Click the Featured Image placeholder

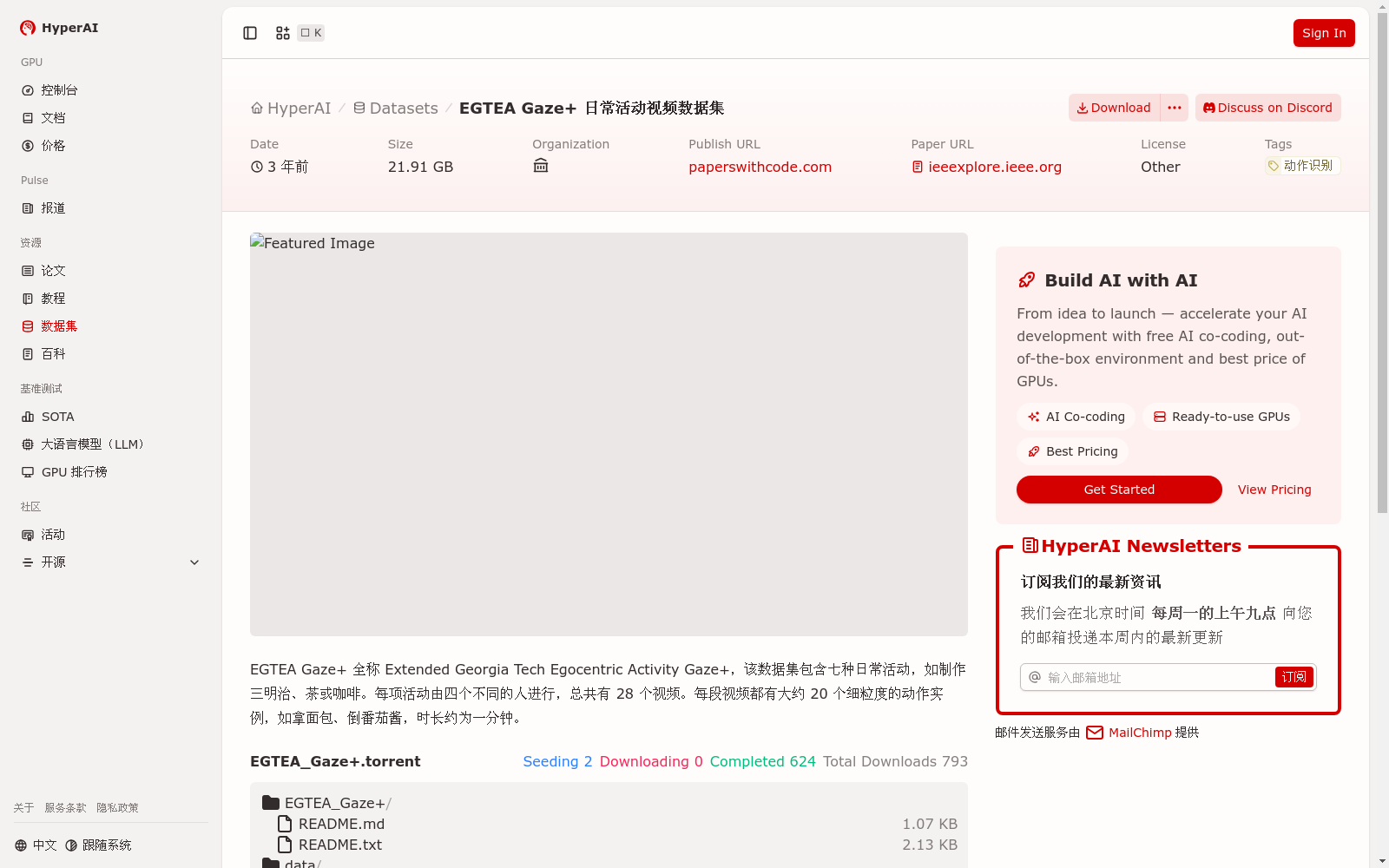(x=609, y=434)
